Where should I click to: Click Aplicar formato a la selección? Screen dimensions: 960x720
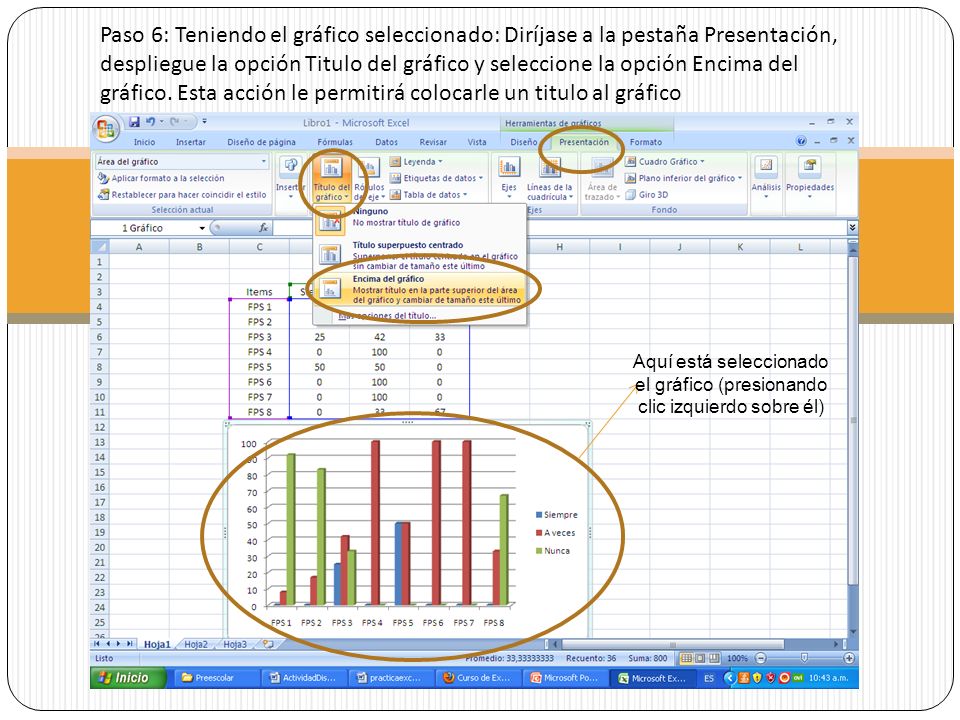(162, 178)
